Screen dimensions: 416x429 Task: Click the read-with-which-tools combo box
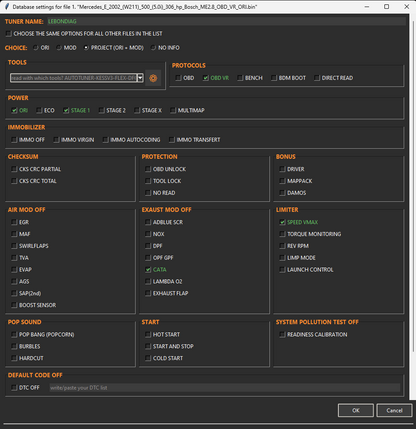point(77,78)
